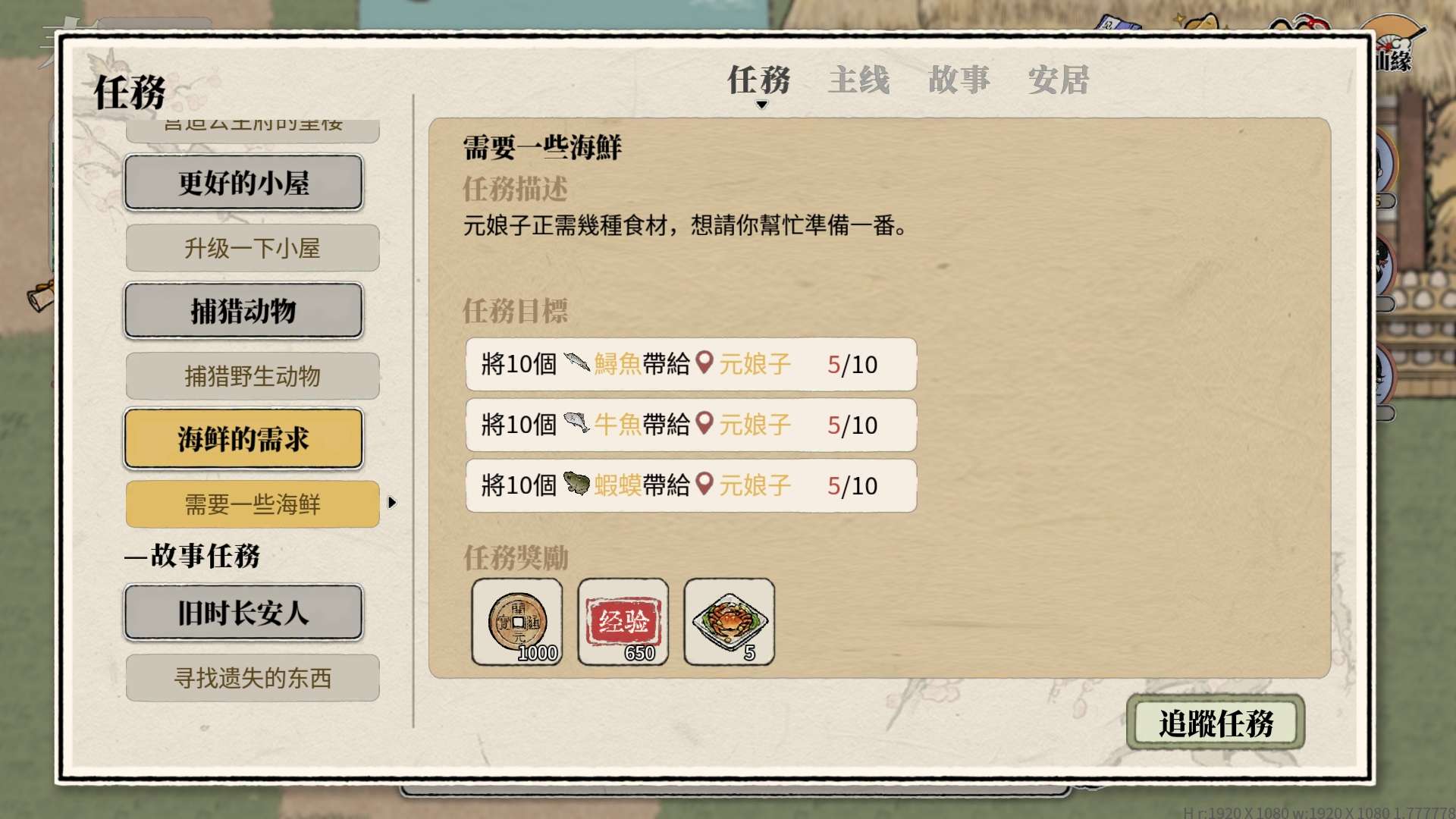Click the location pin in the 鱘魚 objective
This screenshot has width=1456, height=819.
click(x=704, y=362)
